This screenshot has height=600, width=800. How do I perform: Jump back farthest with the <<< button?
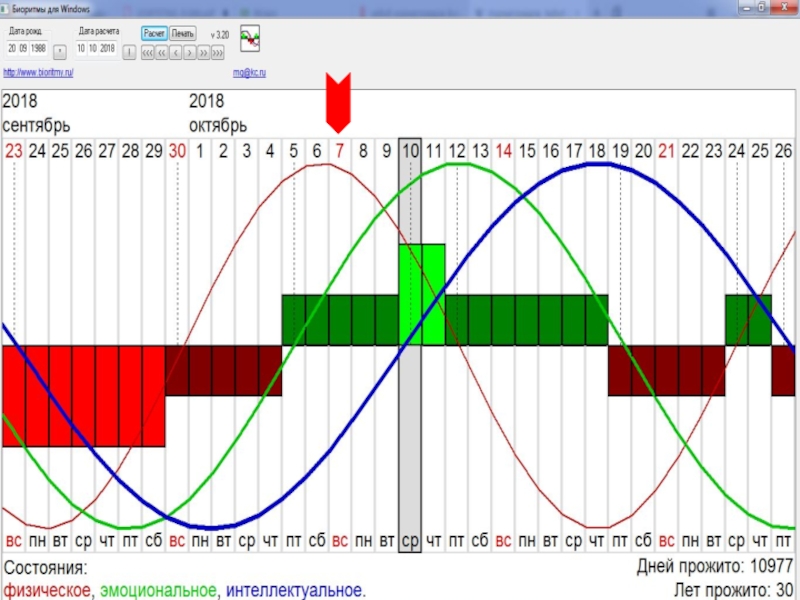pos(147,51)
